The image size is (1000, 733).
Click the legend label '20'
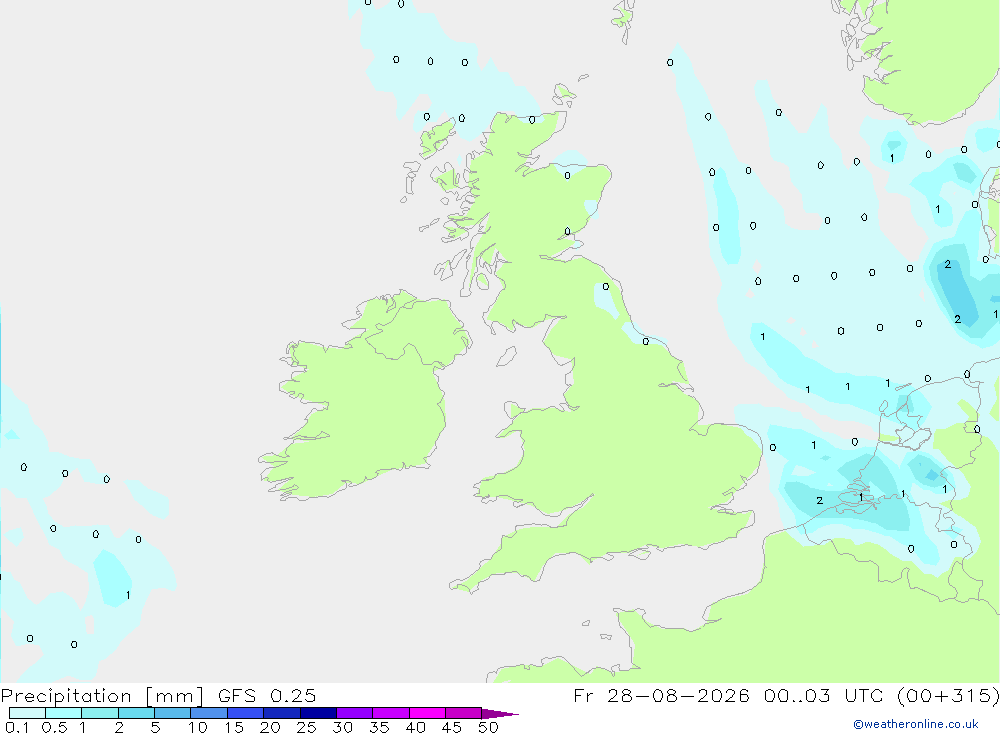tap(270, 727)
